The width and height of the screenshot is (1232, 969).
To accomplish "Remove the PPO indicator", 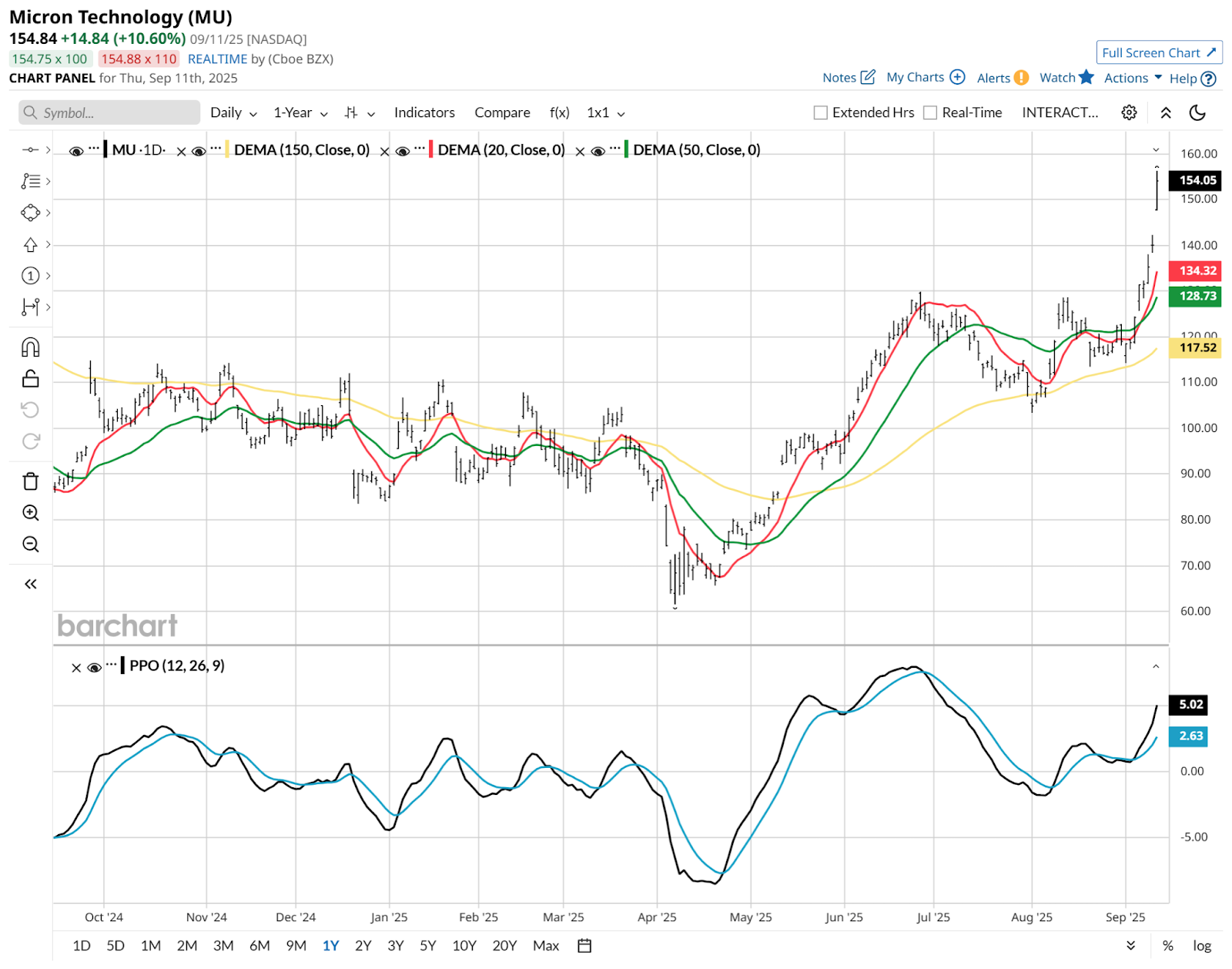I will 75,669.
